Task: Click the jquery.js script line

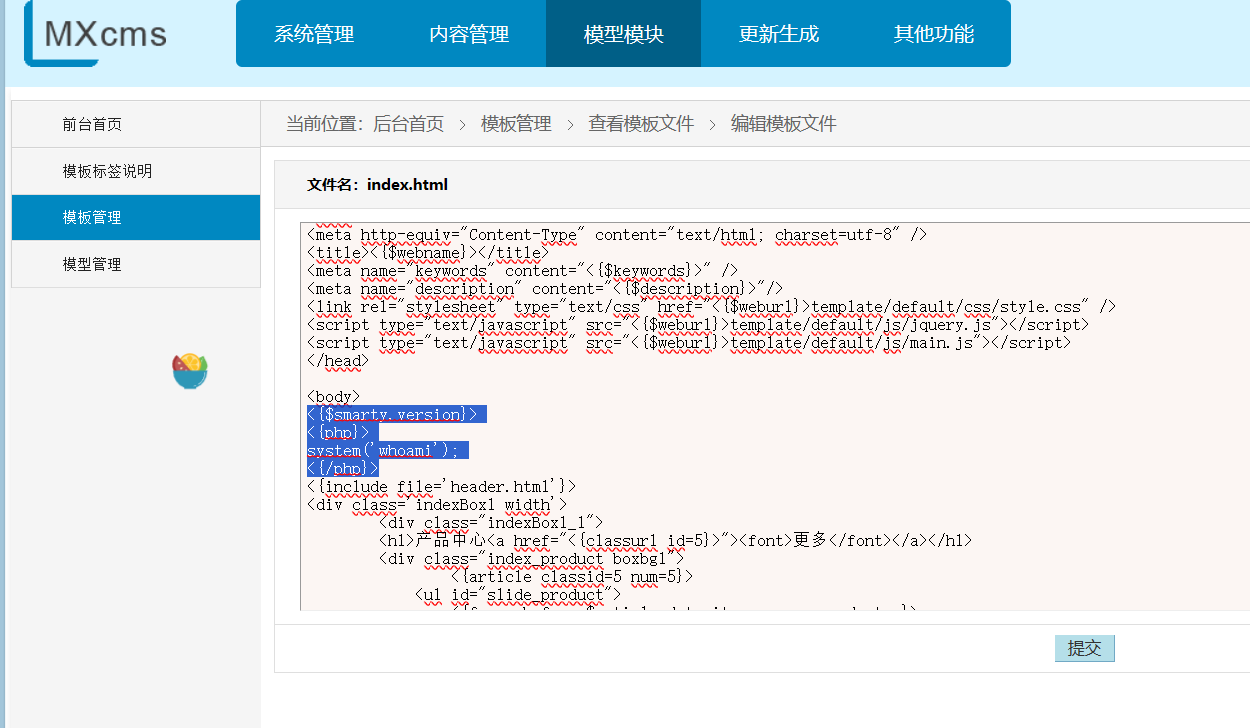Action: pyautogui.click(x=698, y=324)
